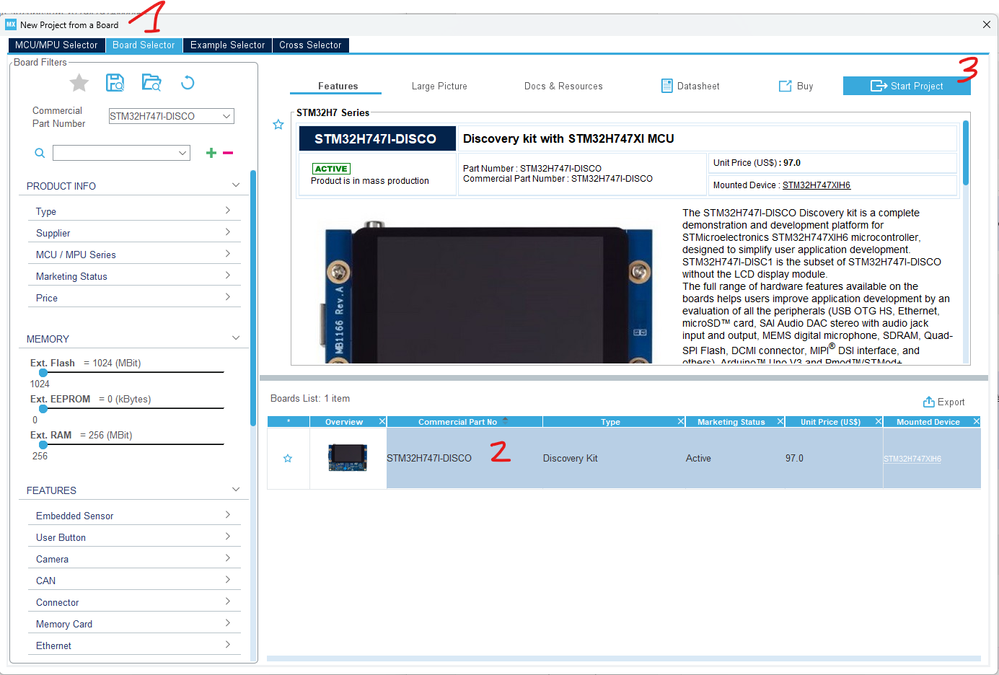Select the Board Selector tab

(x=143, y=45)
